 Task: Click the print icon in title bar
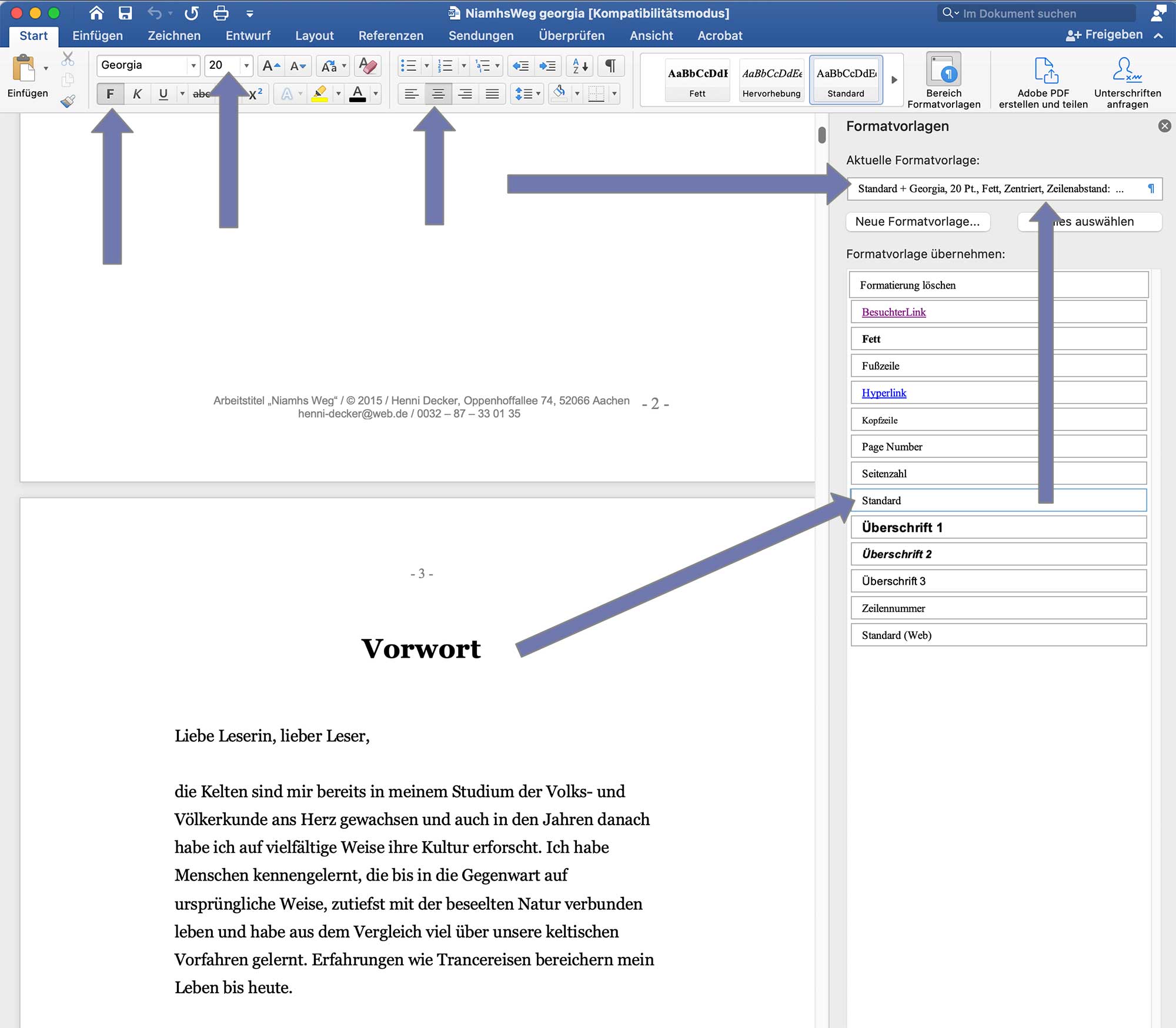click(x=221, y=13)
